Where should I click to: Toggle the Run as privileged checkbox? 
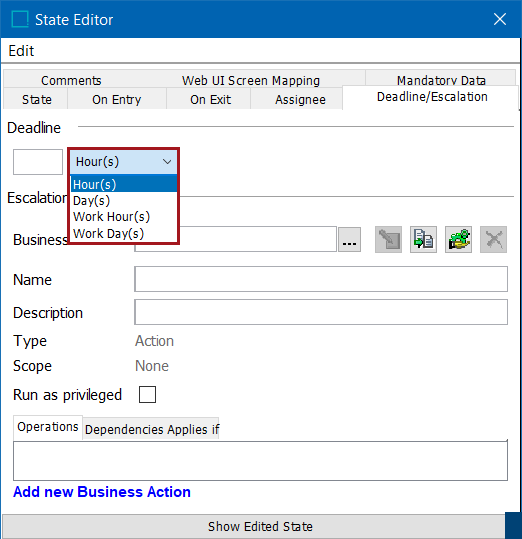(147, 394)
